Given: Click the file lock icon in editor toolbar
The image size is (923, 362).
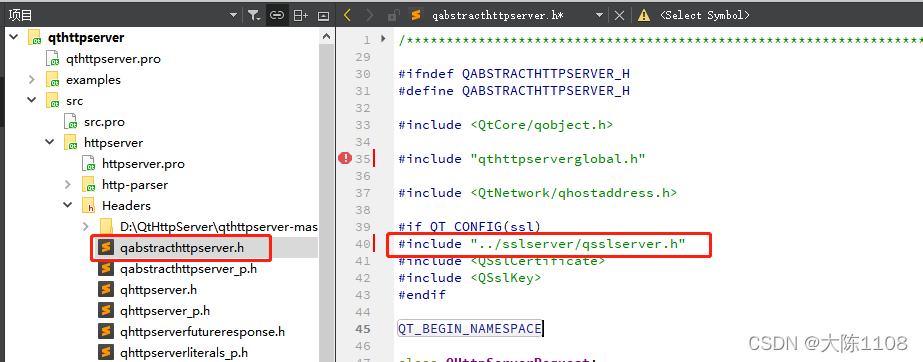Looking at the screenshot, I should pos(394,15).
